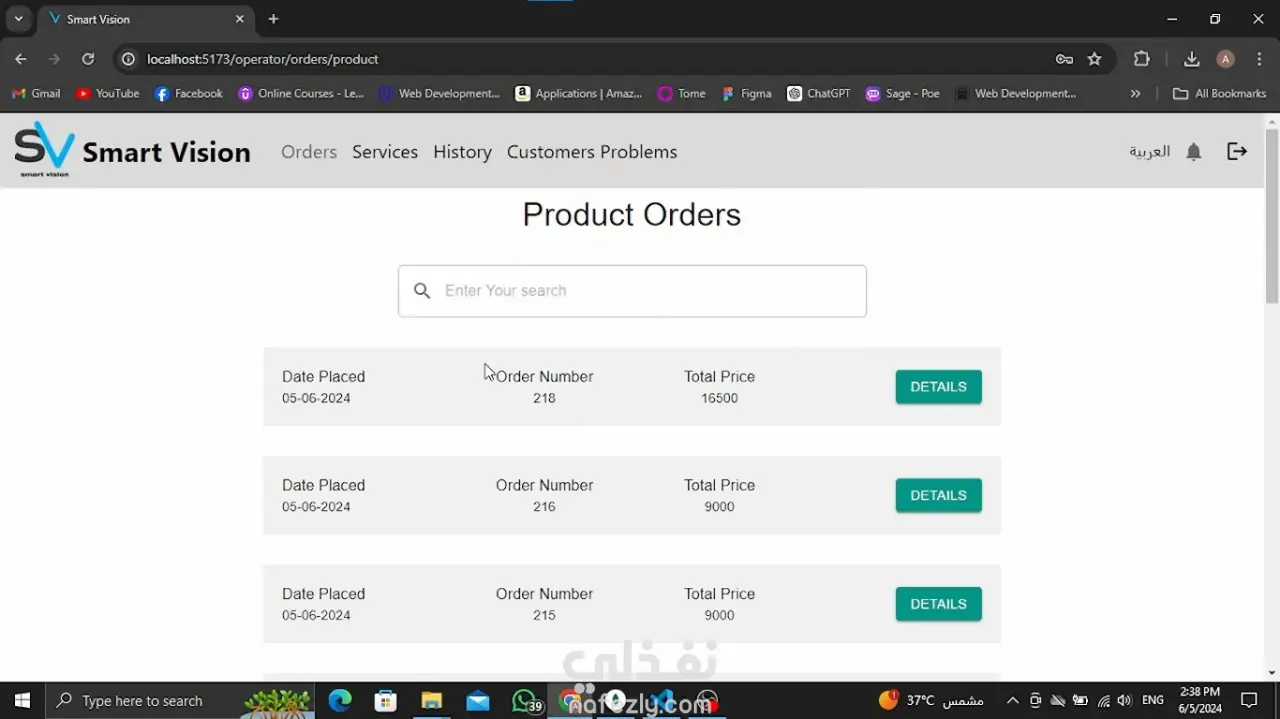Open Figma bookmark
This screenshot has width=1280, height=719.
click(x=746, y=93)
